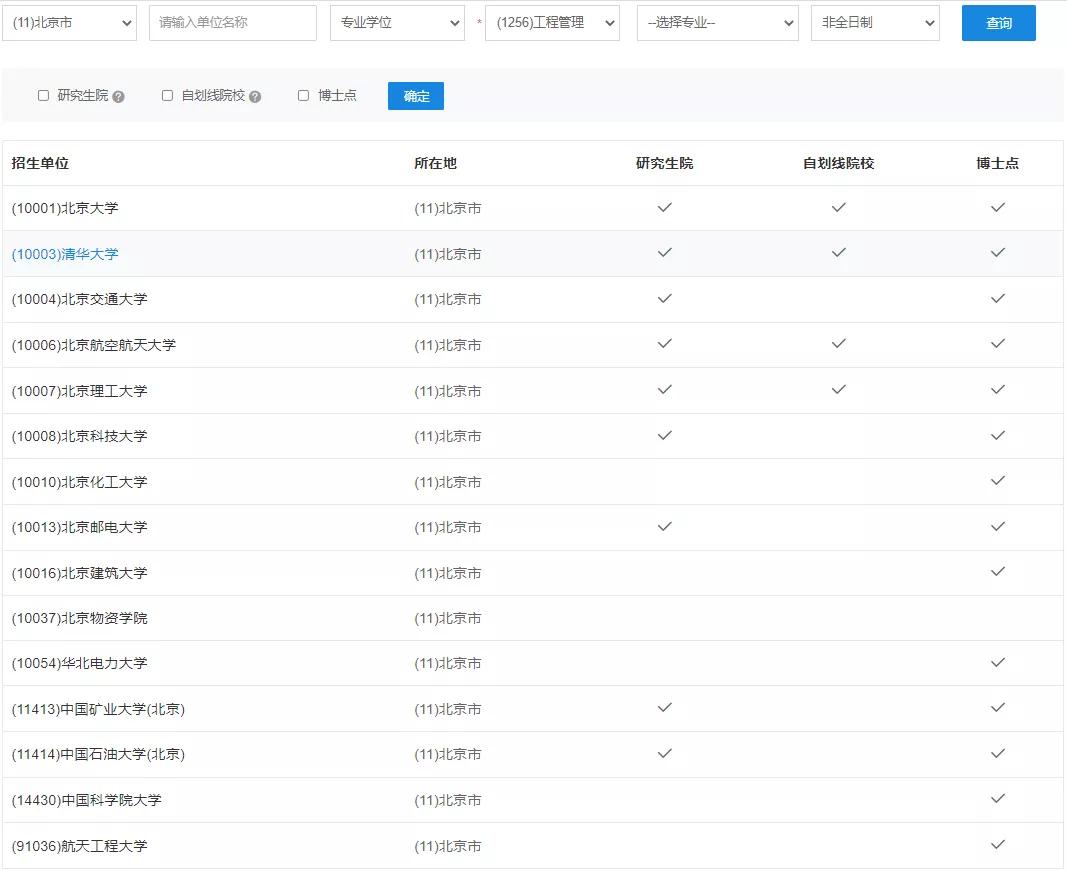Screen dimensions: 1067x871
Task: Click 中国矿业大学(北京)'s 研究生院 checkmark
Action: 664,708
